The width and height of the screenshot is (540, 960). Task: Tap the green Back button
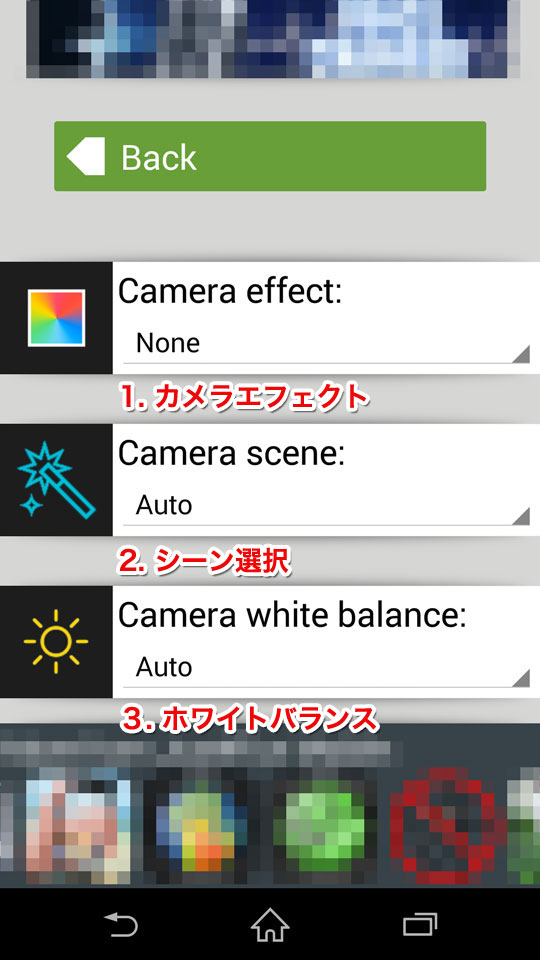[270, 156]
